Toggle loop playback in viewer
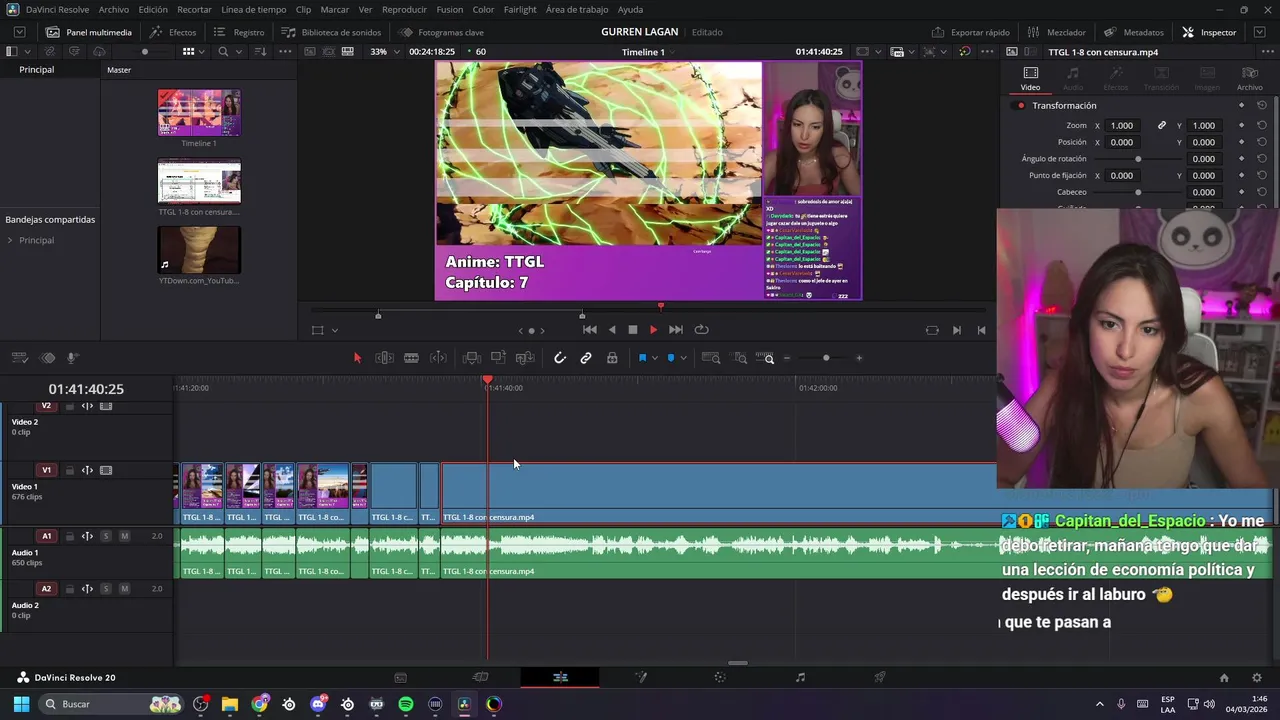 click(x=702, y=330)
